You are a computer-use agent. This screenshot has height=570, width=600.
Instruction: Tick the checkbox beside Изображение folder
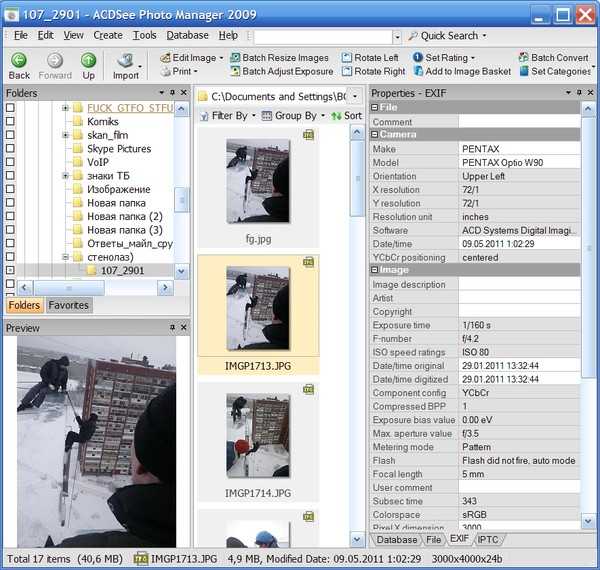tap(10, 189)
